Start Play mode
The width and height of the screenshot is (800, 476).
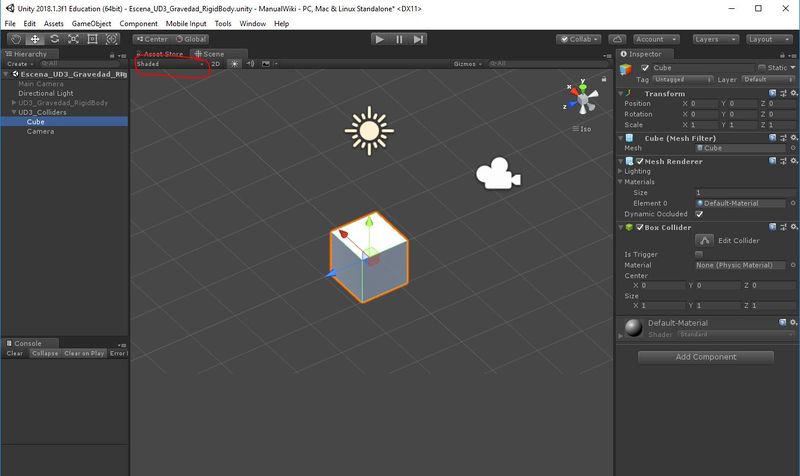point(379,39)
